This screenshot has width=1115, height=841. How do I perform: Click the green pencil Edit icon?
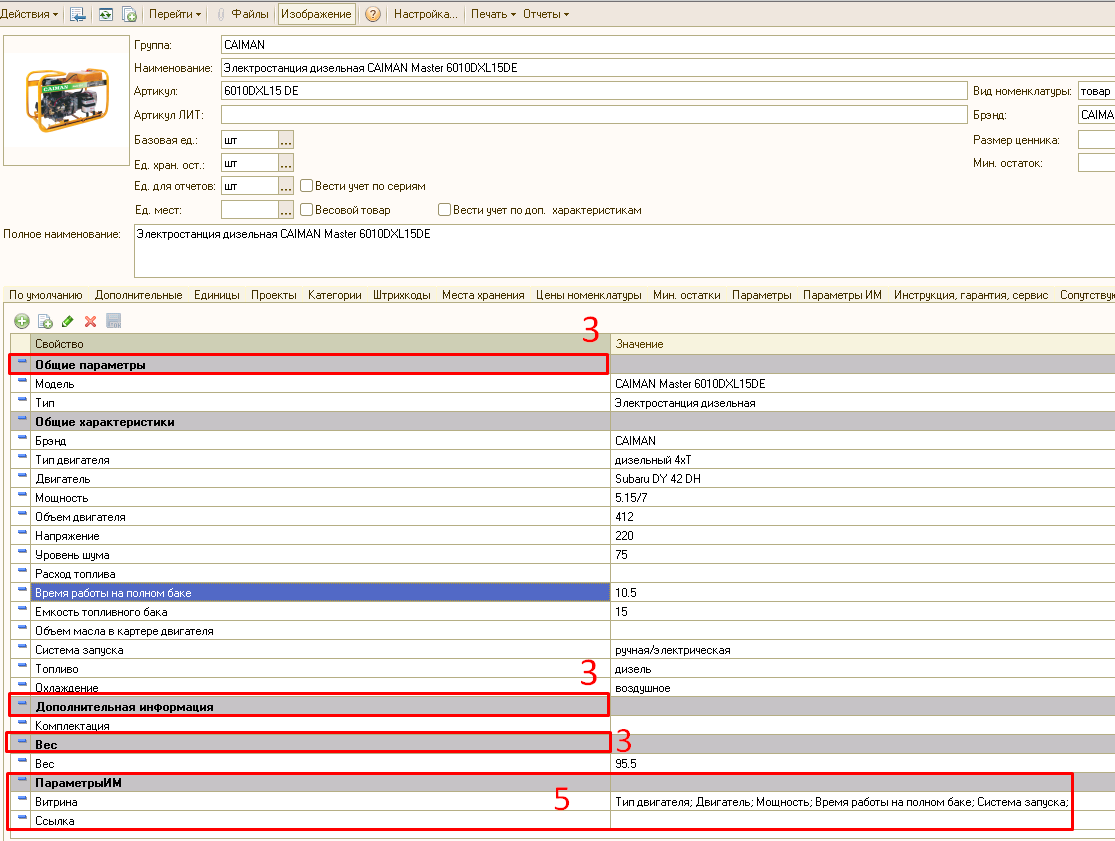[68, 321]
